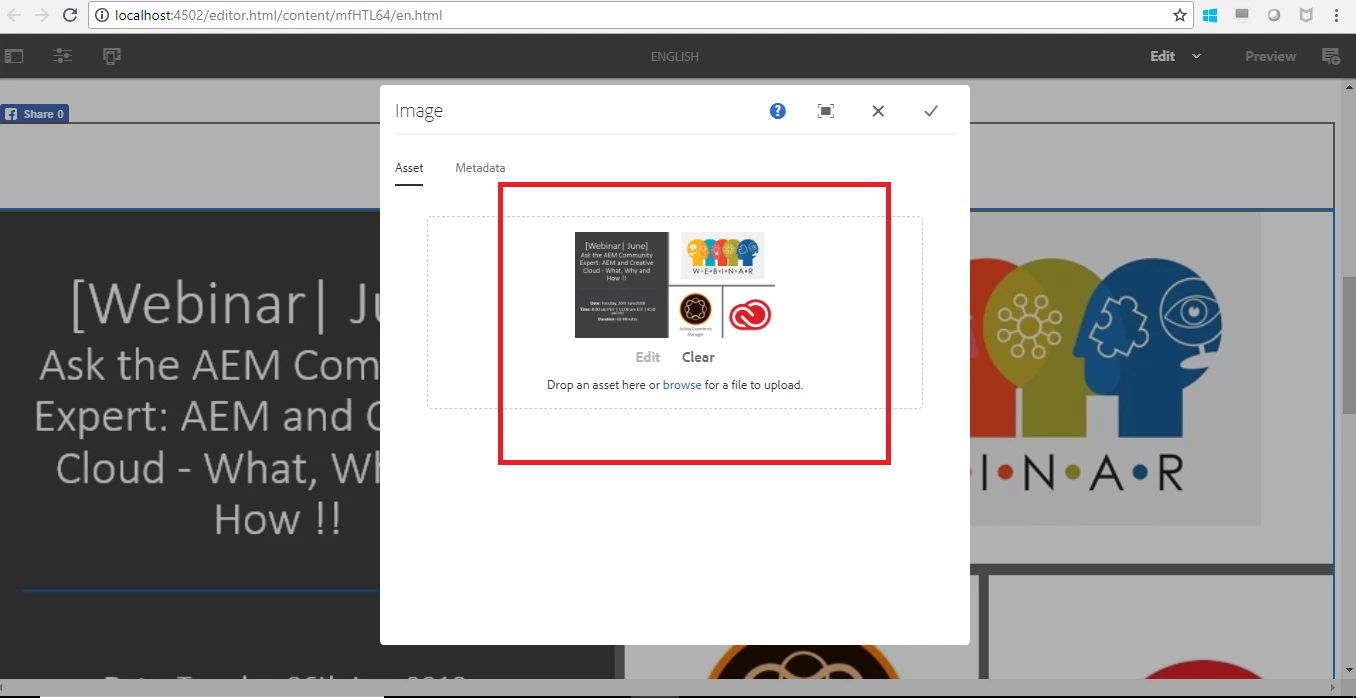
Task: Click Facebook Share 0 button
Action: coord(35,114)
